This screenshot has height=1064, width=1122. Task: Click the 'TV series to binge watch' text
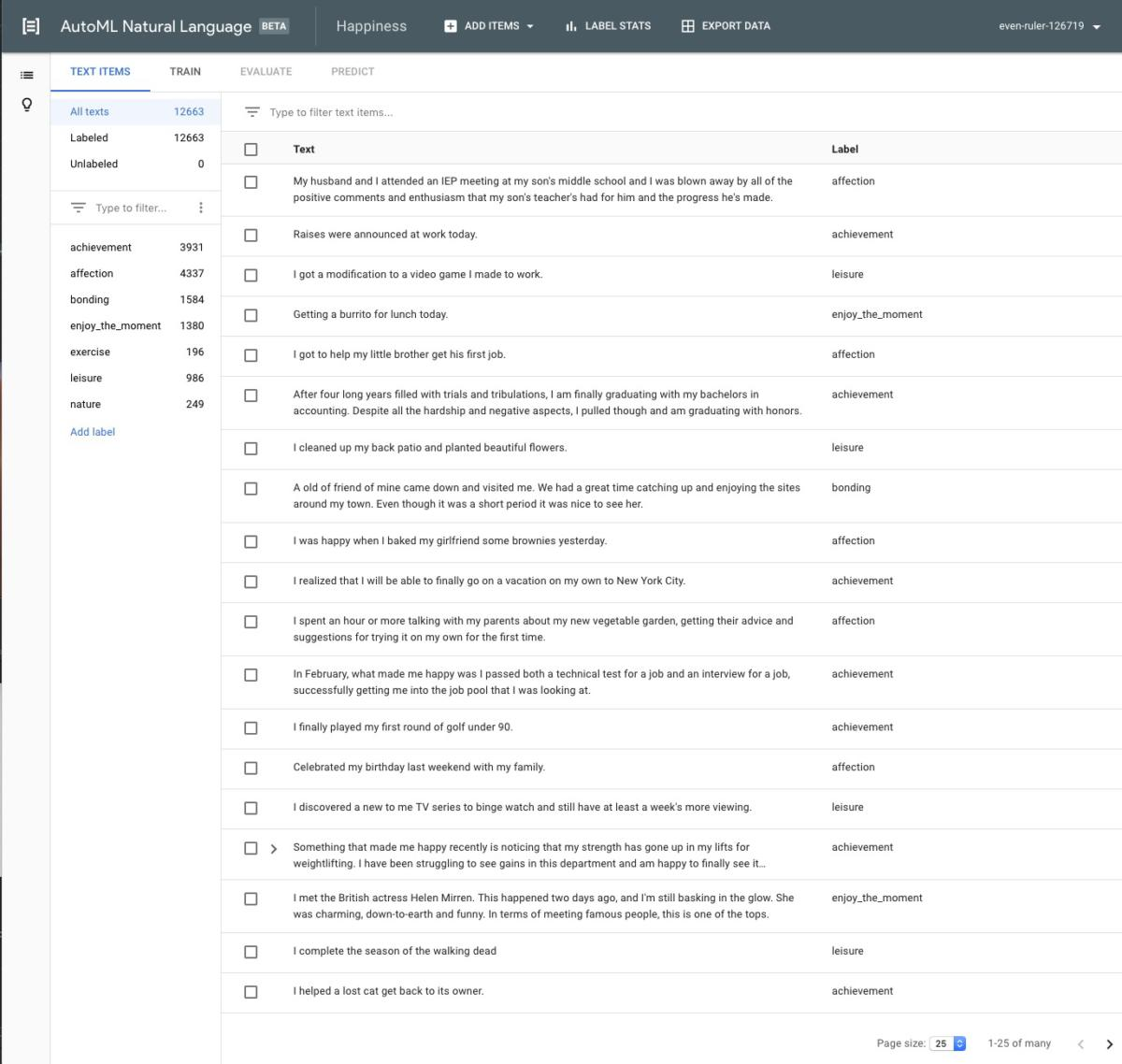[x=522, y=807]
